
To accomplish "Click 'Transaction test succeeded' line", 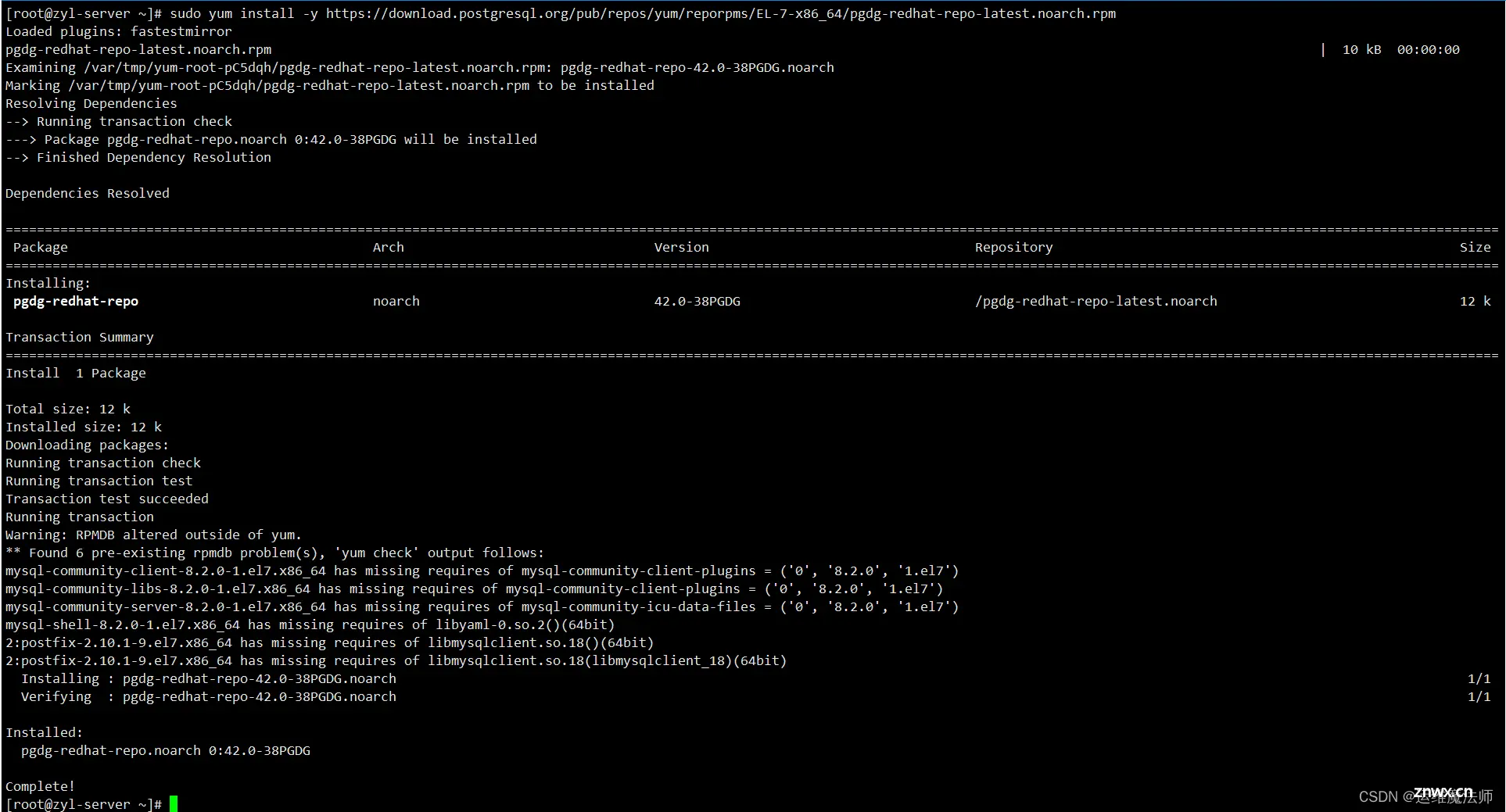I will coord(107,499).
